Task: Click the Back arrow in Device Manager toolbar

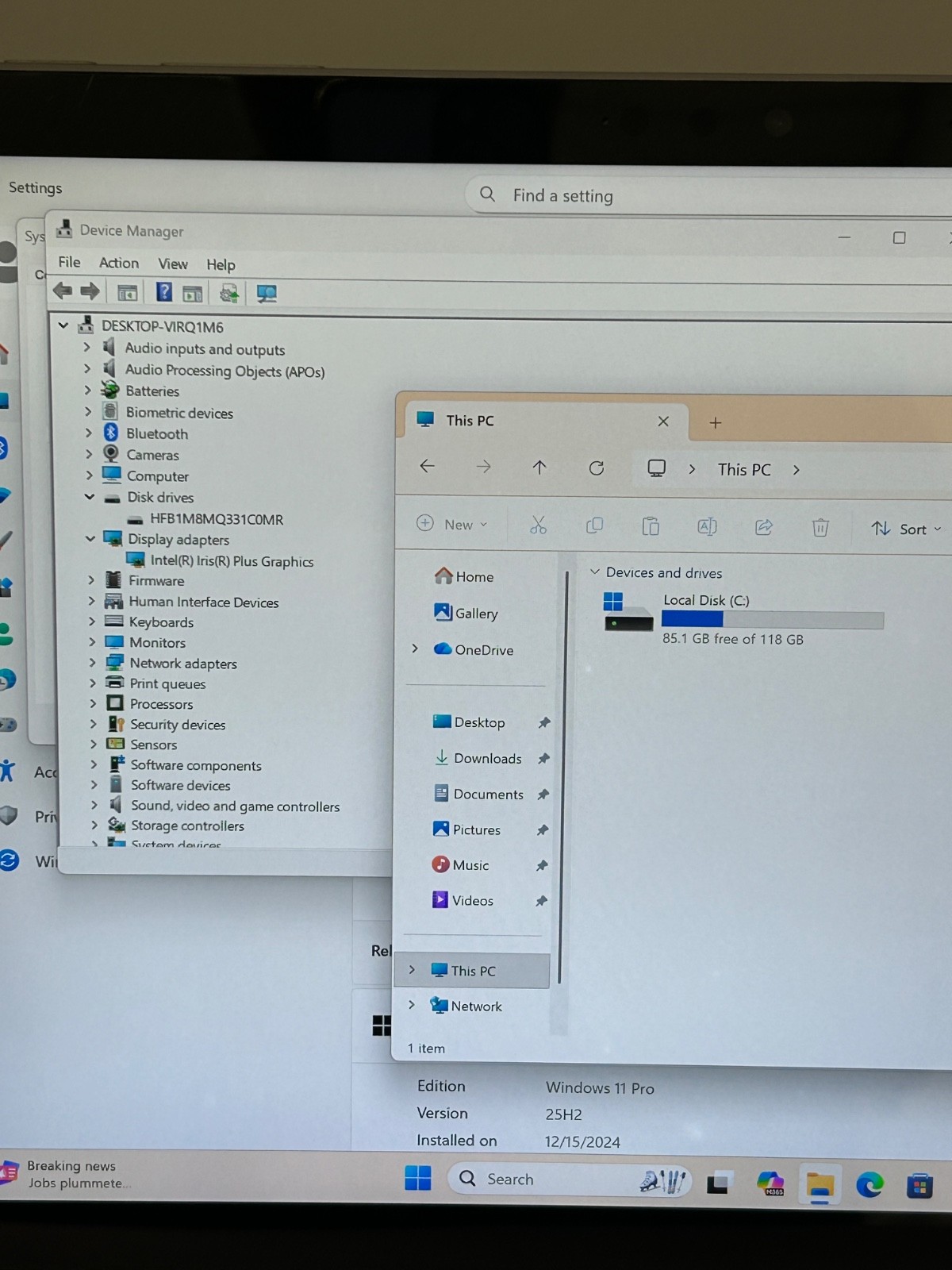Action: click(63, 291)
